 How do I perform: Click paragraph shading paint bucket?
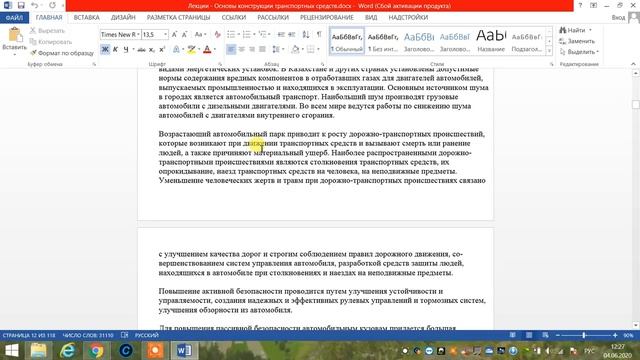click(296, 49)
